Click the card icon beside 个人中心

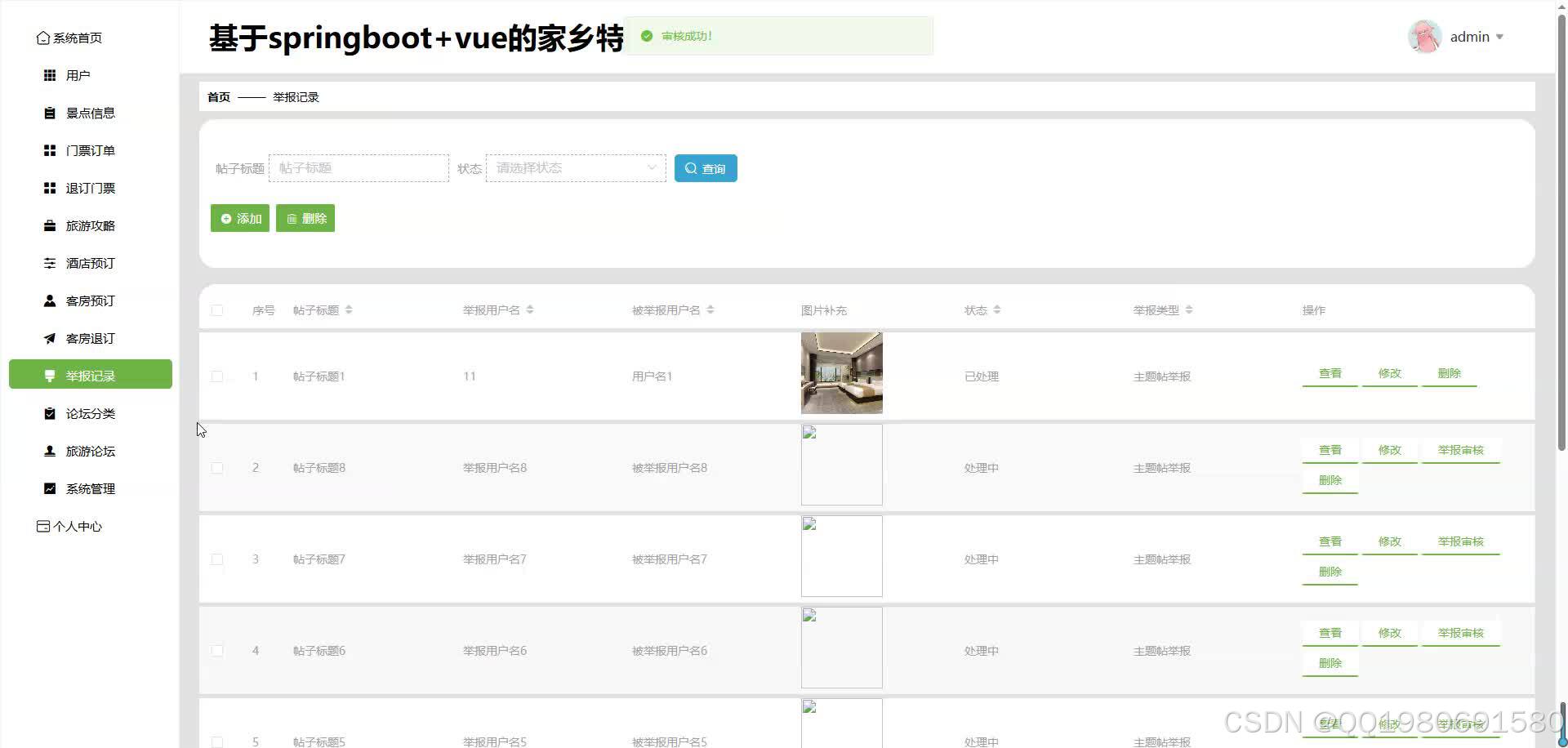[43, 527]
